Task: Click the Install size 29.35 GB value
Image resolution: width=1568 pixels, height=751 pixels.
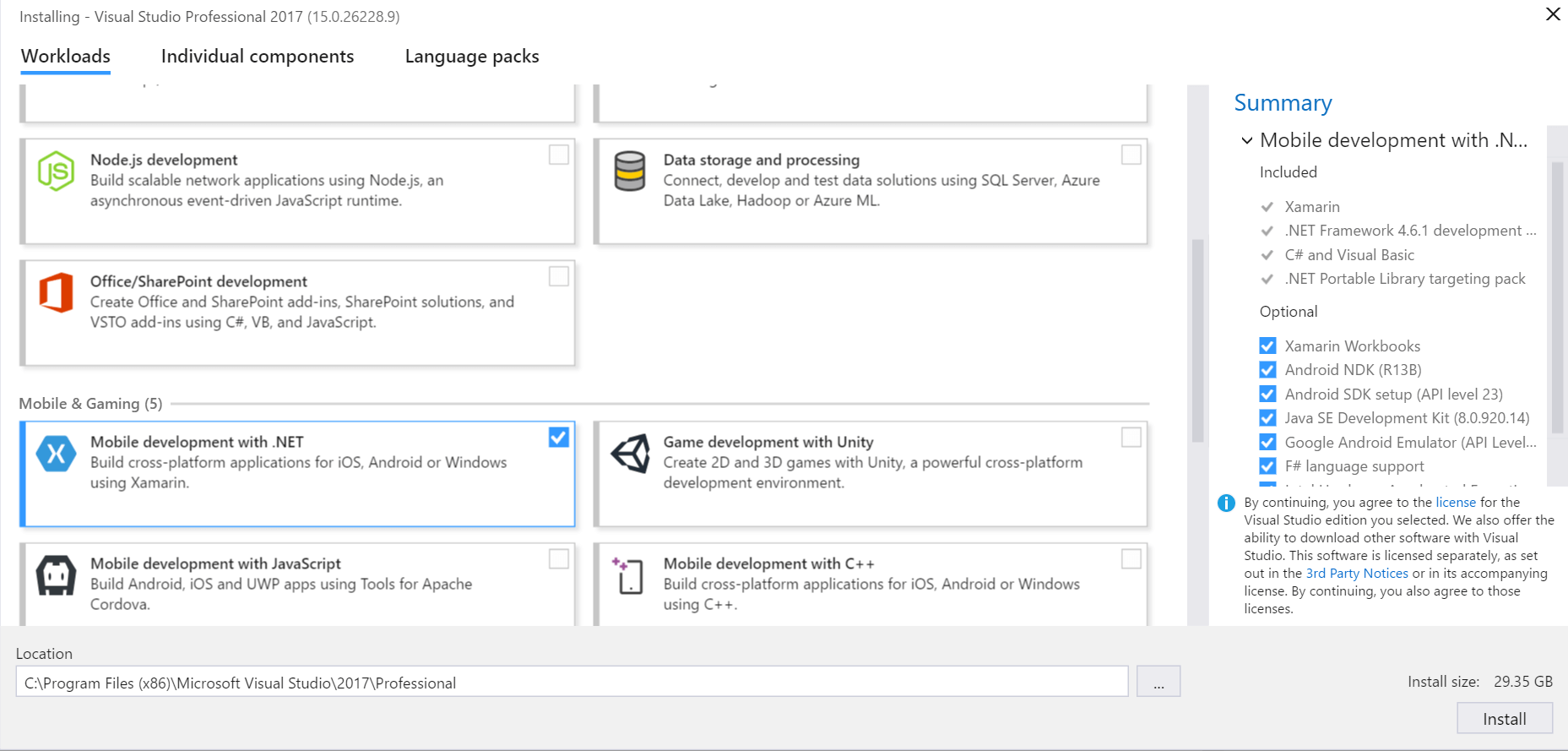Action: 1523,682
